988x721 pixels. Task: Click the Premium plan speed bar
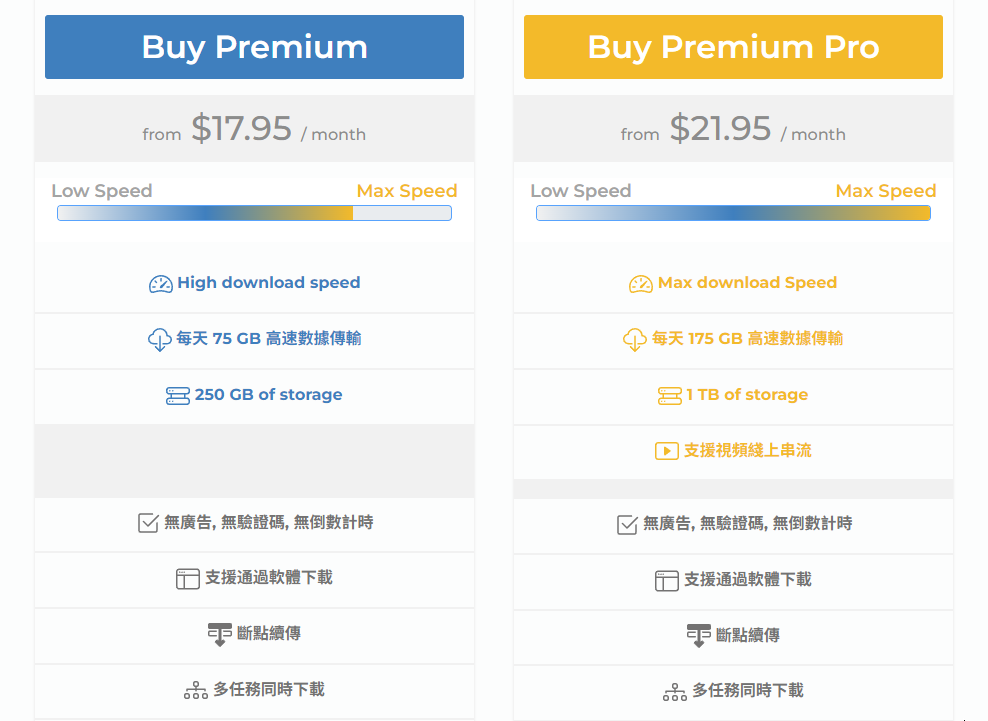point(254,213)
